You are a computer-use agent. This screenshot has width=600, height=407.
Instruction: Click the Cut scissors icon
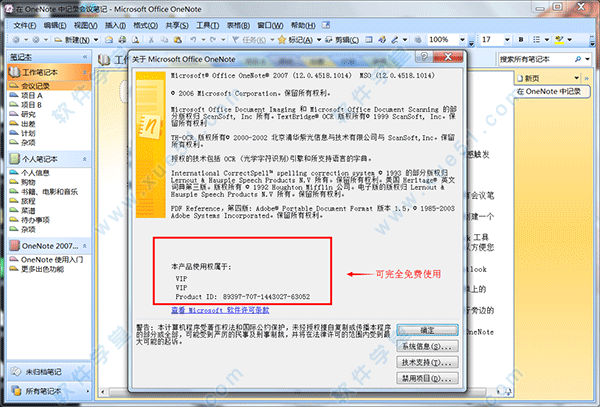click(151, 39)
